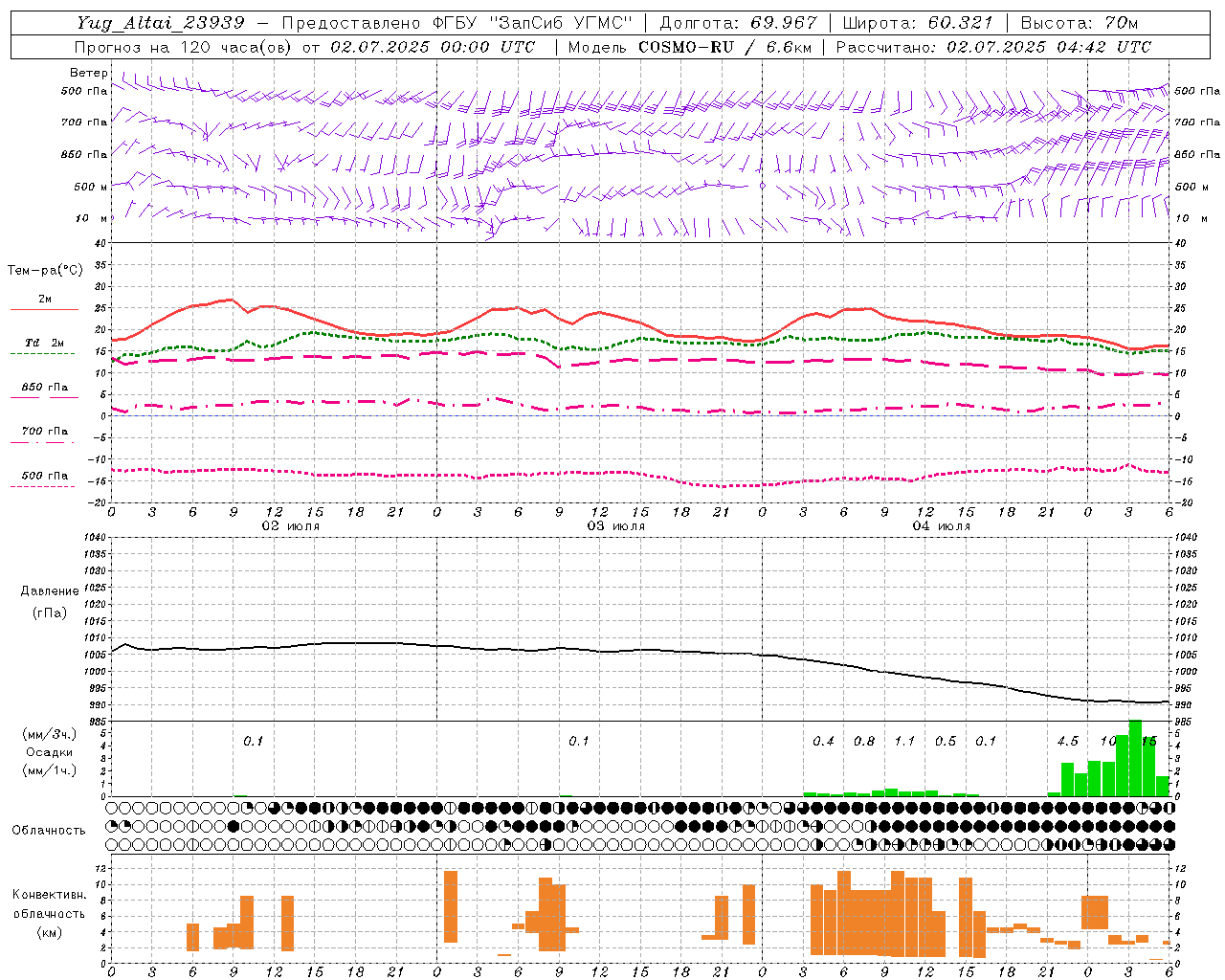Image resolution: width=1225 pixels, height=980 pixels.
Task: Click the Модель COSMO-RU / 6.6км label
Action: click(x=690, y=47)
